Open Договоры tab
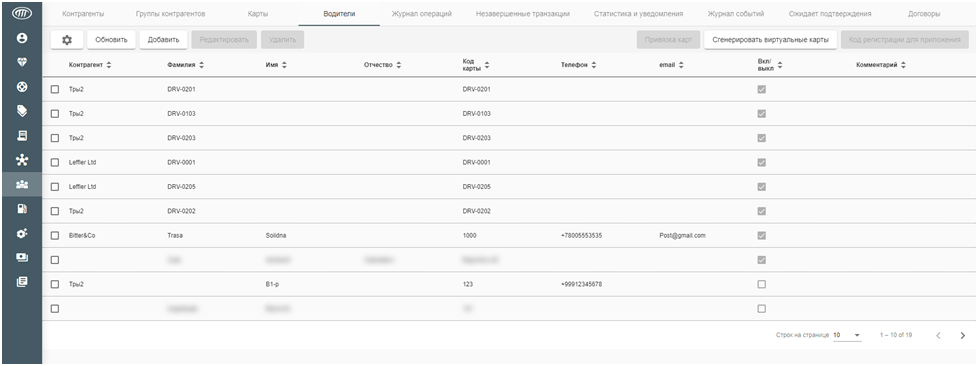Viewport: 978px width, 366px height. (x=924, y=13)
